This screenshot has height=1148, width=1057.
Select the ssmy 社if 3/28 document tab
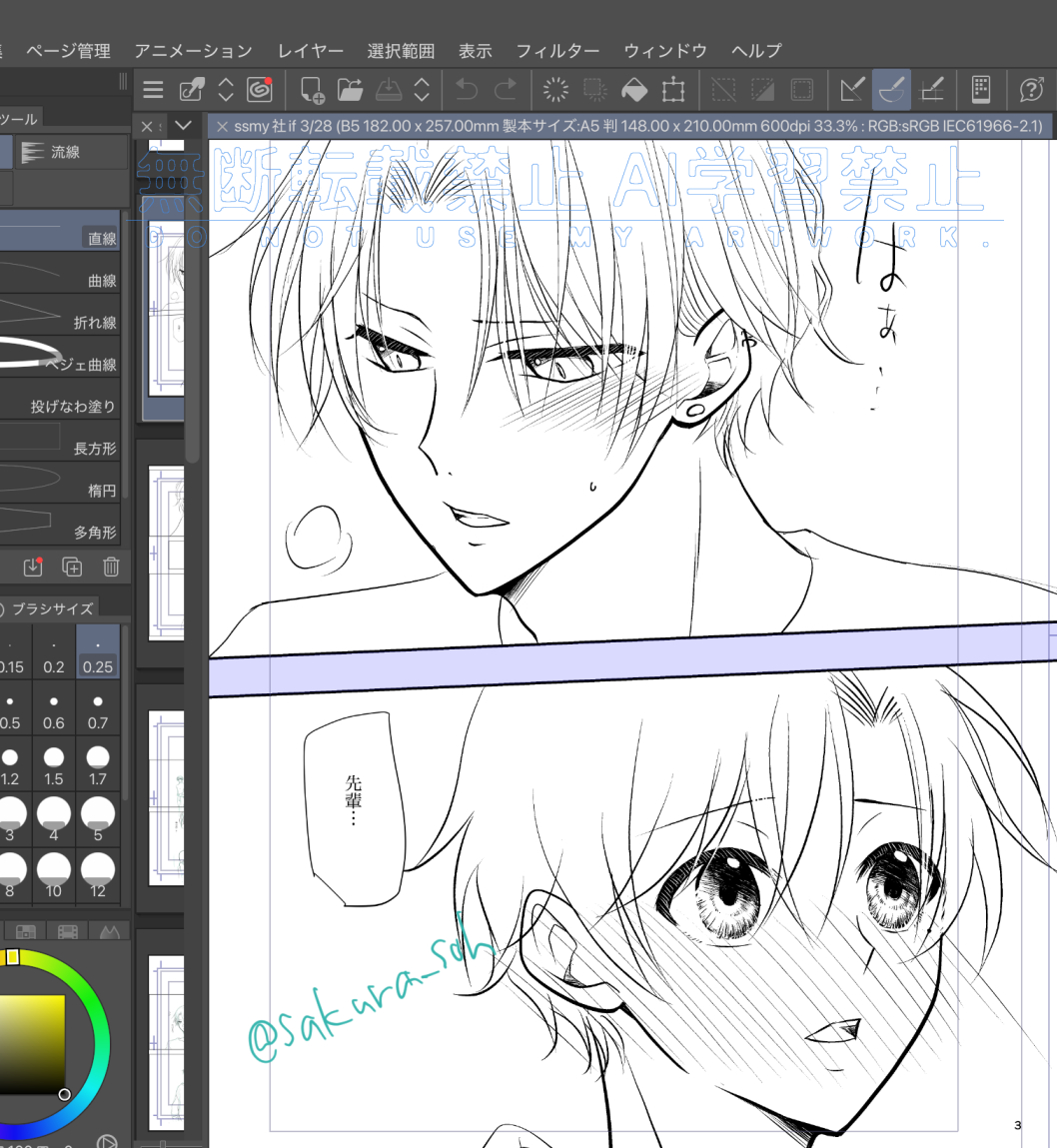(x=630, y=126)
